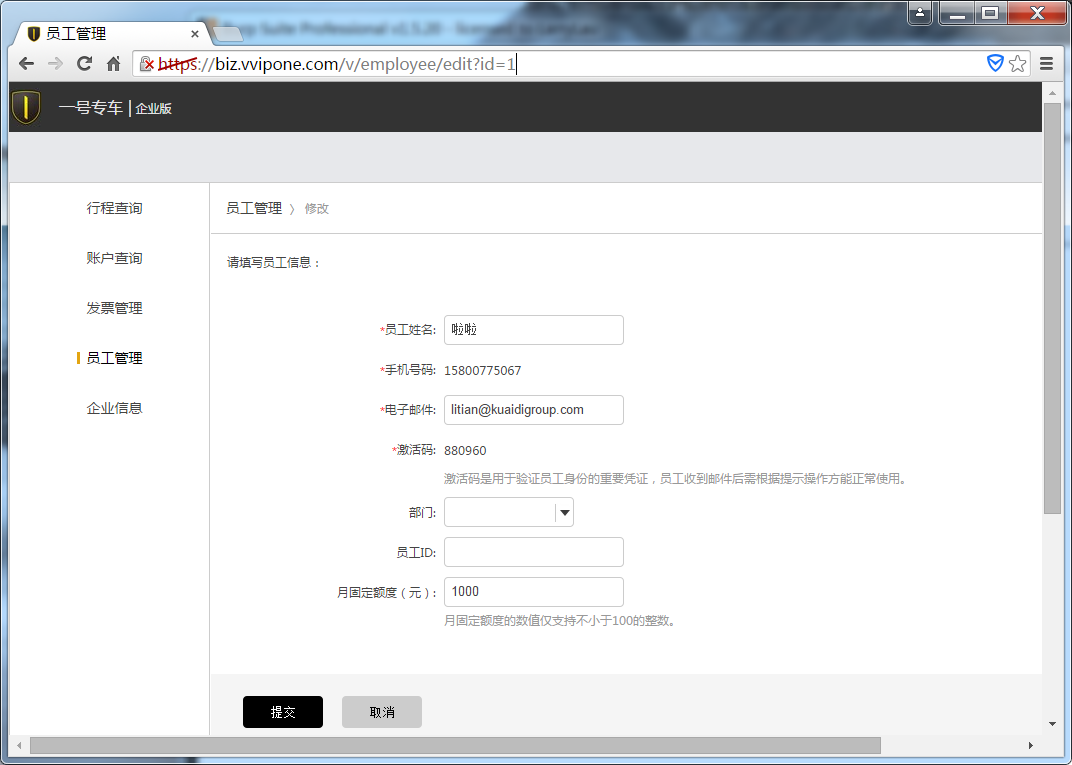The width and height of the screenshot is (1072, 765).
Task: Click the 提交 submit button
Action: (282, 712)
